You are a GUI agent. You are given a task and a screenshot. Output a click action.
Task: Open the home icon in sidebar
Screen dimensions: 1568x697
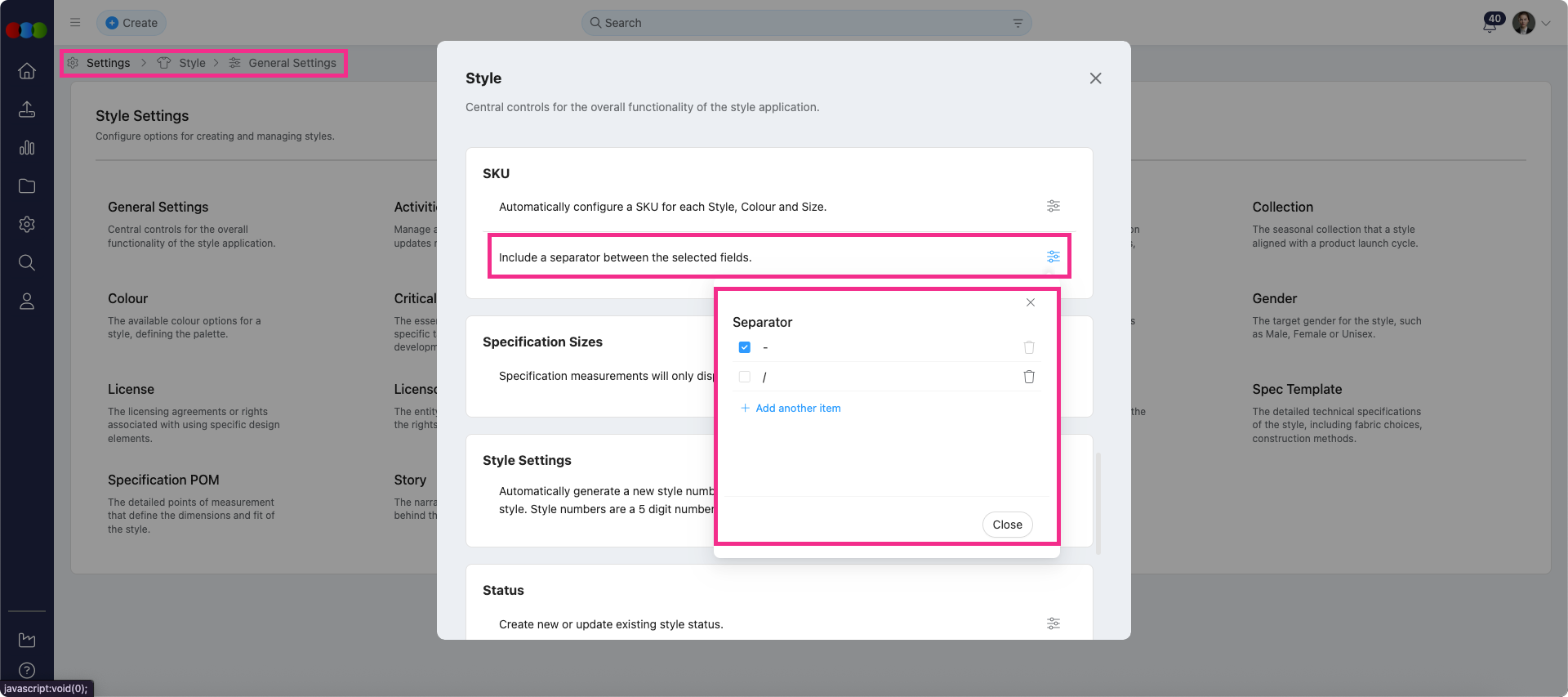27,71
